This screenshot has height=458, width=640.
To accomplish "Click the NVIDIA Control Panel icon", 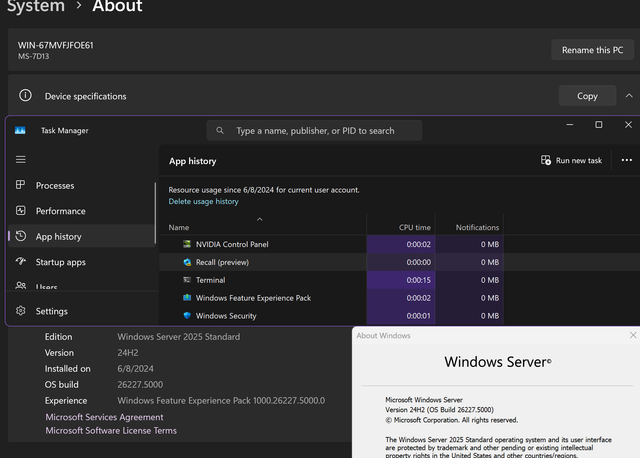I will tap(187, 244).
